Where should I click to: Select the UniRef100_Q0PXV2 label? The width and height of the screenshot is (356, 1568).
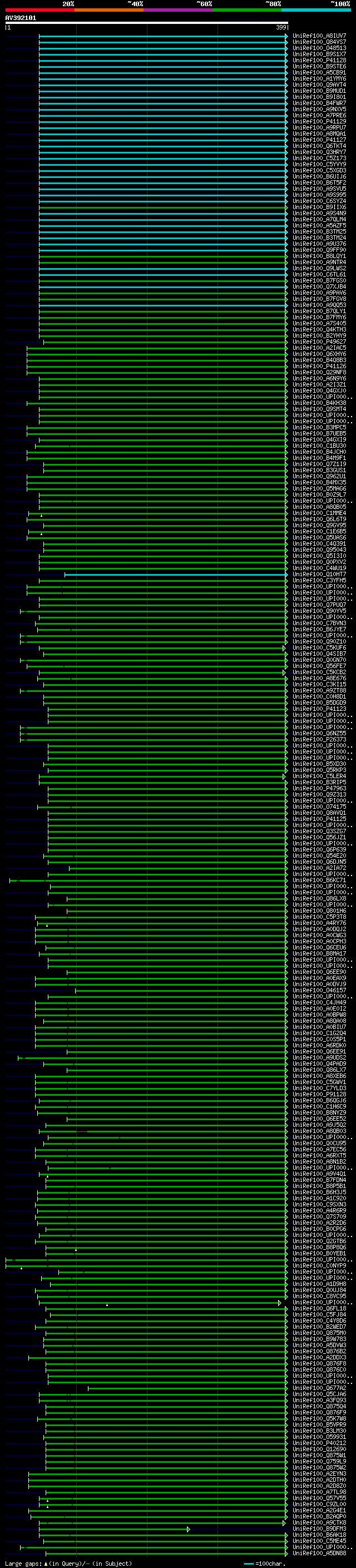tap(319, 562)
